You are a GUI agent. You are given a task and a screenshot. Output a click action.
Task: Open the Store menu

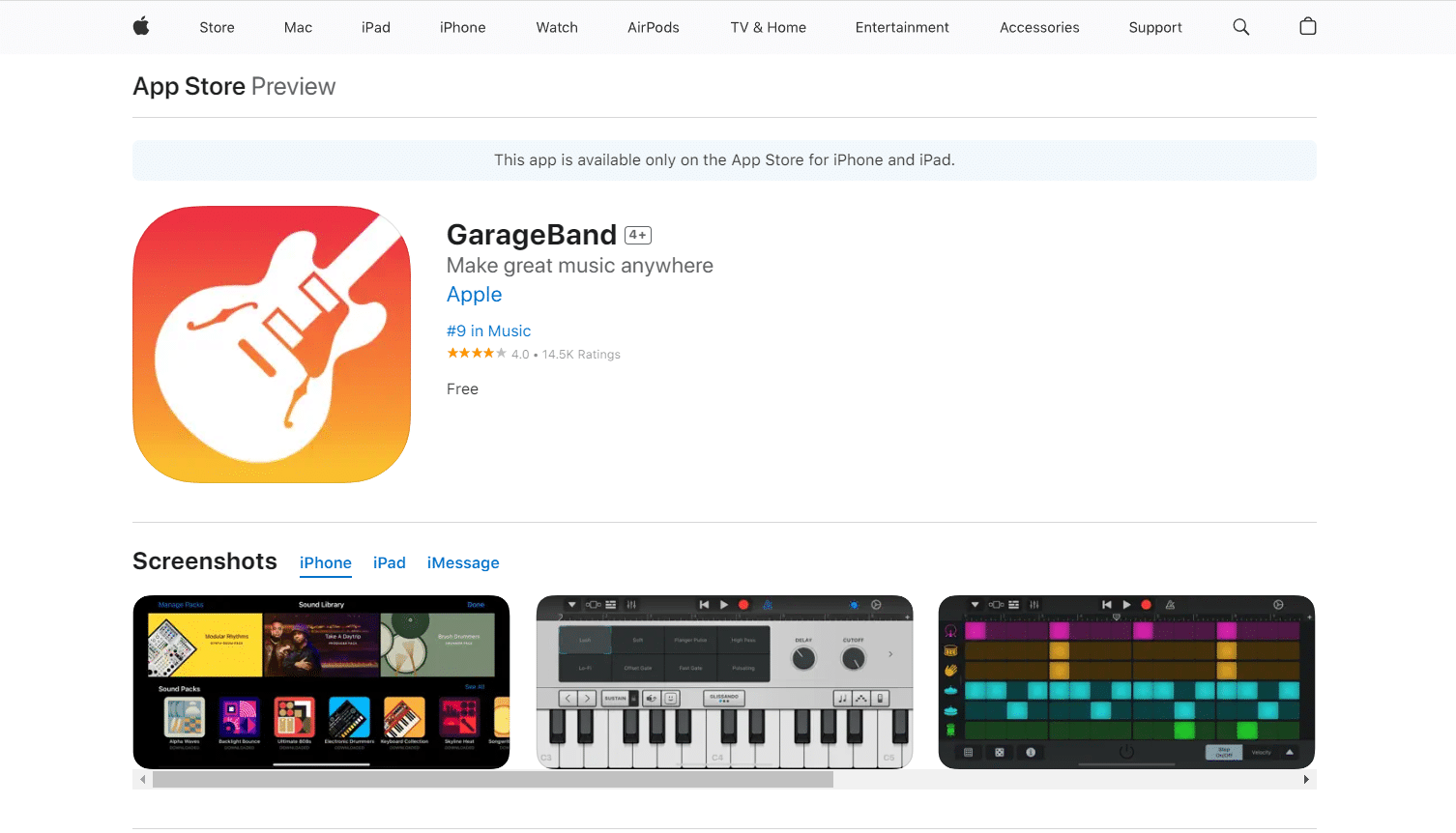218,27
